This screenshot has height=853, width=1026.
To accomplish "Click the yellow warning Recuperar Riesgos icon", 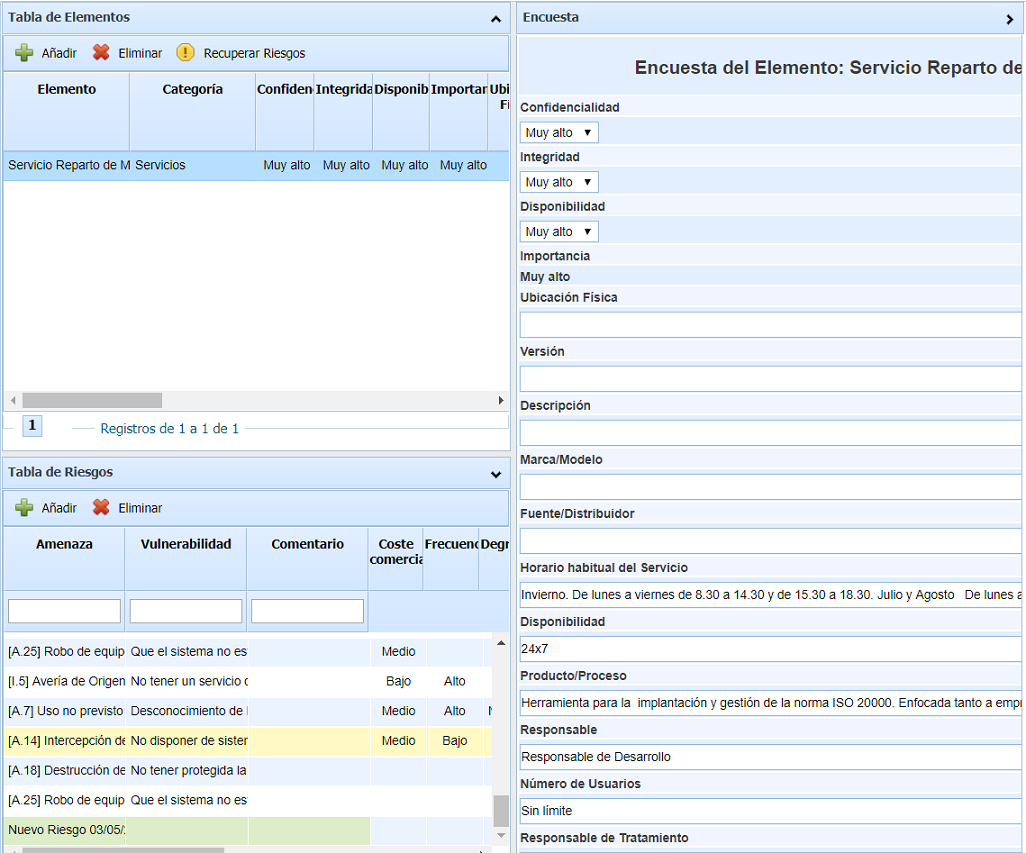I will (185, 53).
